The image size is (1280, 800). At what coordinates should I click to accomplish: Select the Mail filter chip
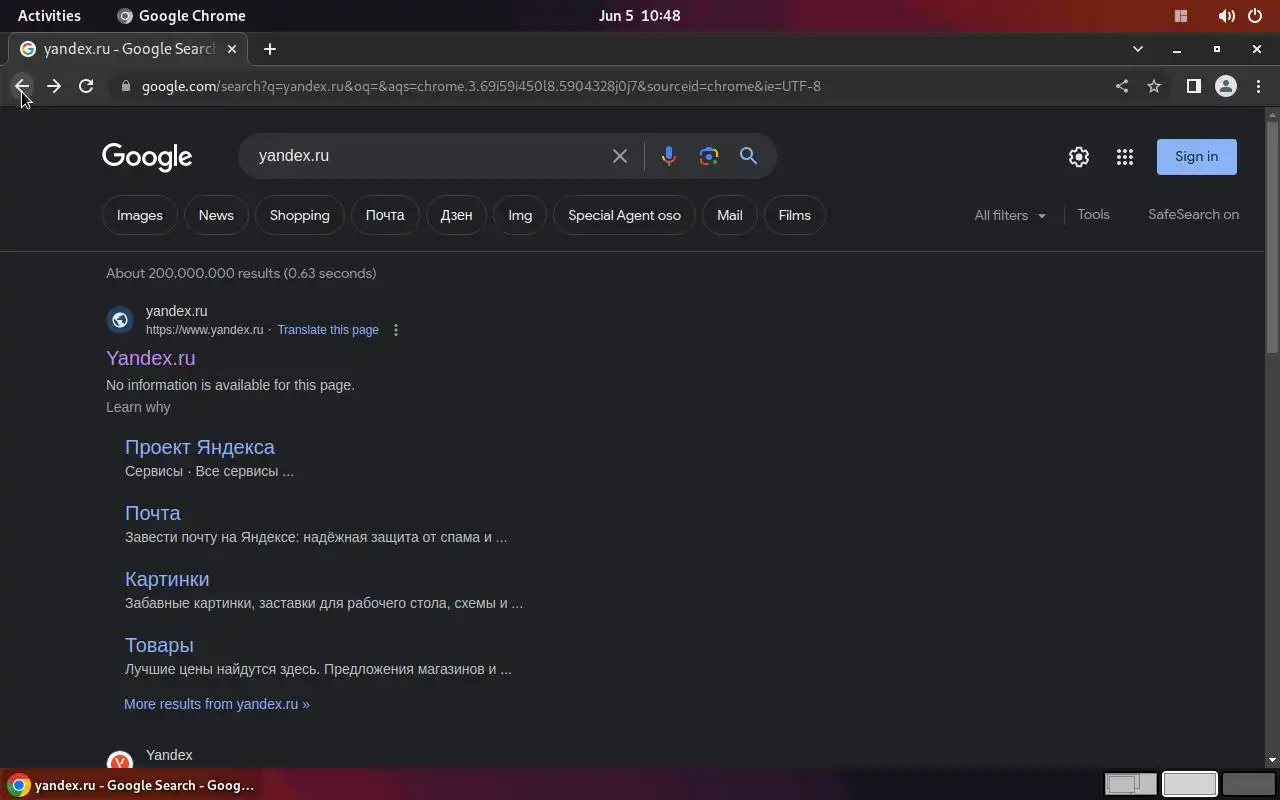(730, 215)
